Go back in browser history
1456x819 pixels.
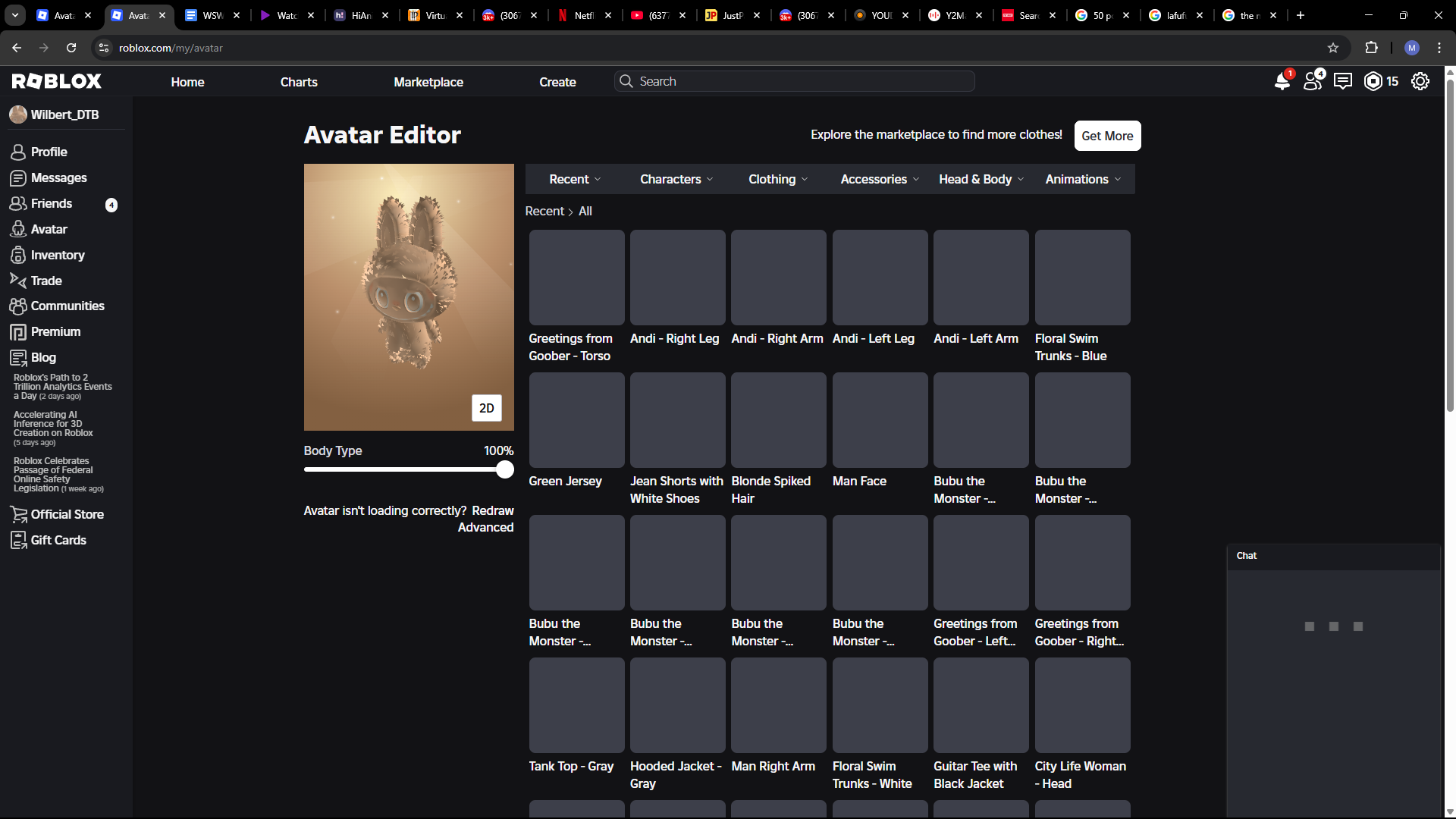pyautogui.click(x=17, y=48)
